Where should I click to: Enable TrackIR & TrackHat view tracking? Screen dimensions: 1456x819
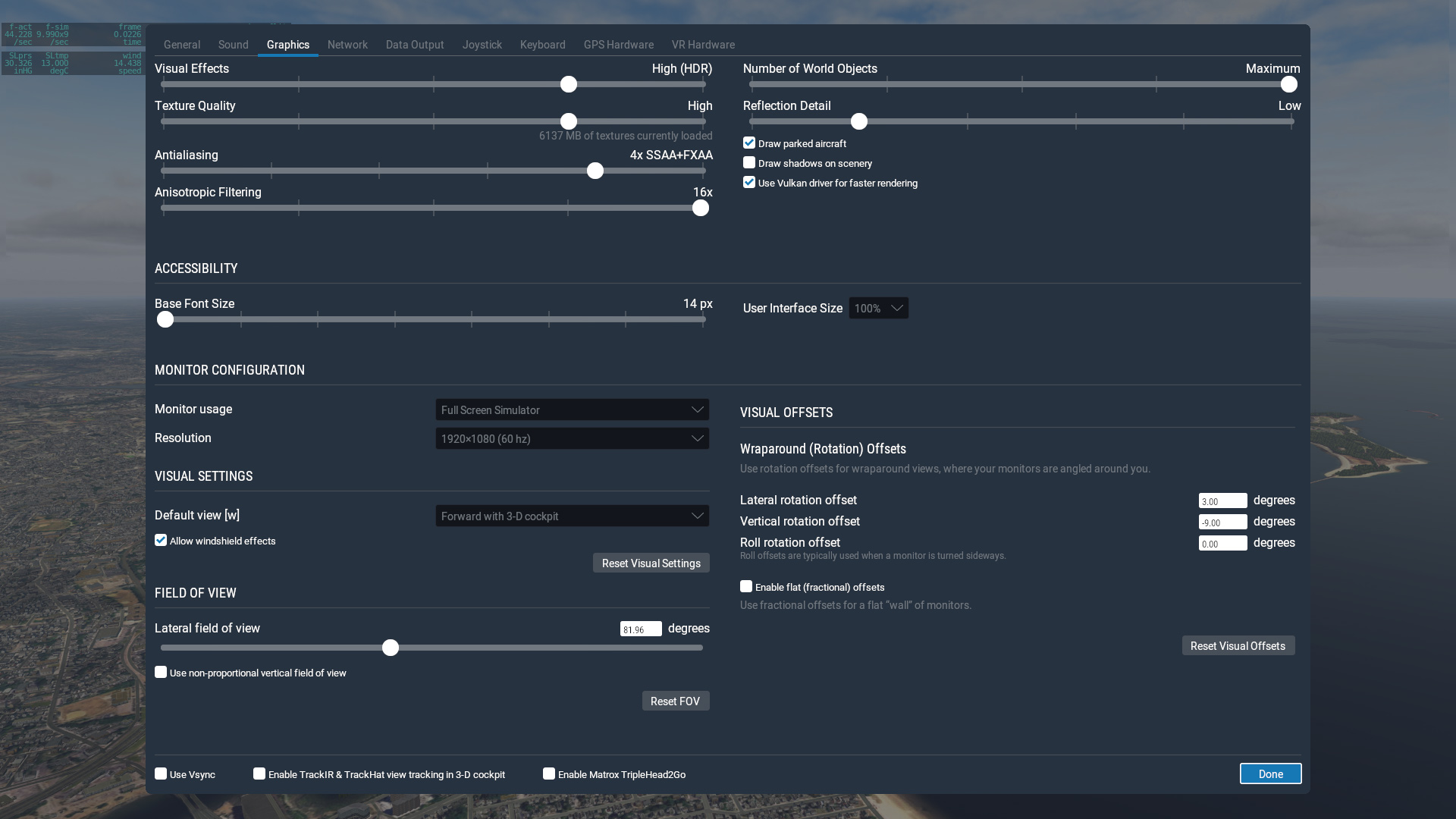(x=259, y=774)
